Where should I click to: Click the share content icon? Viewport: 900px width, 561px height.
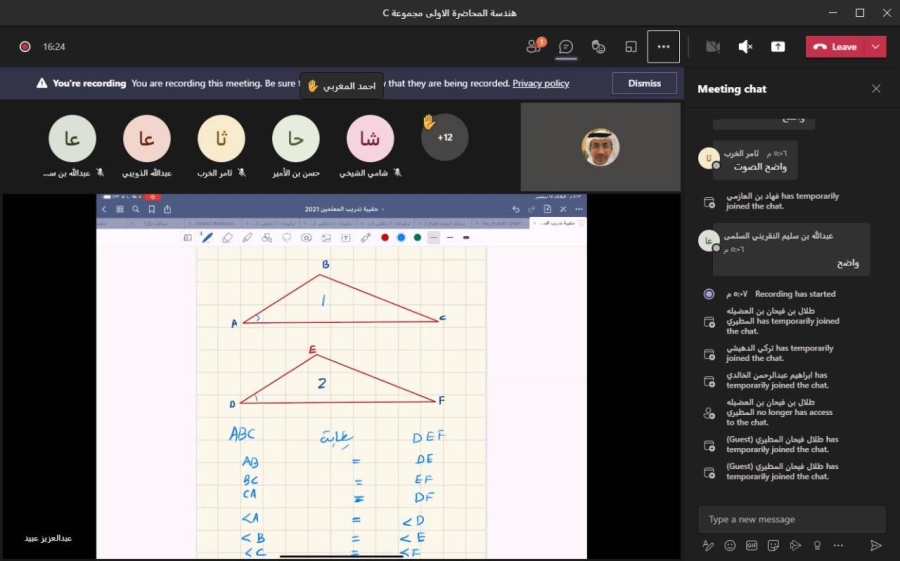(777, 46)
